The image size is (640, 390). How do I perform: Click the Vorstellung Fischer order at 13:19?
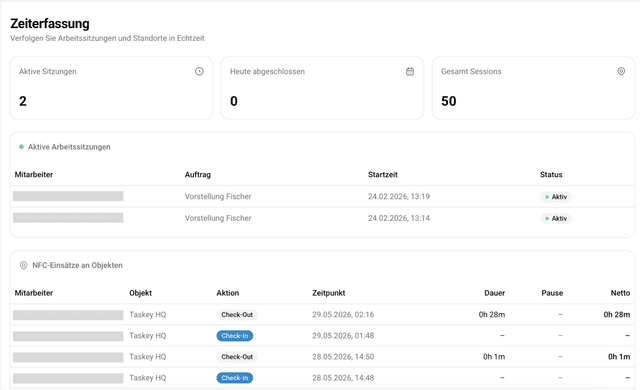point(218,197)
